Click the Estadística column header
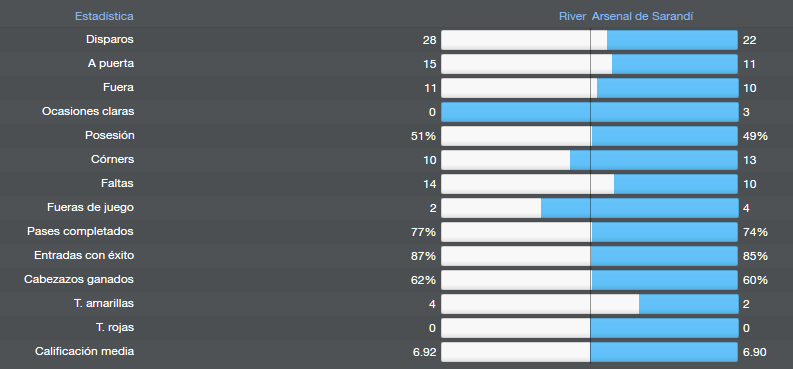The height and width of the screenshot is (369, 793). coord(104,16)
